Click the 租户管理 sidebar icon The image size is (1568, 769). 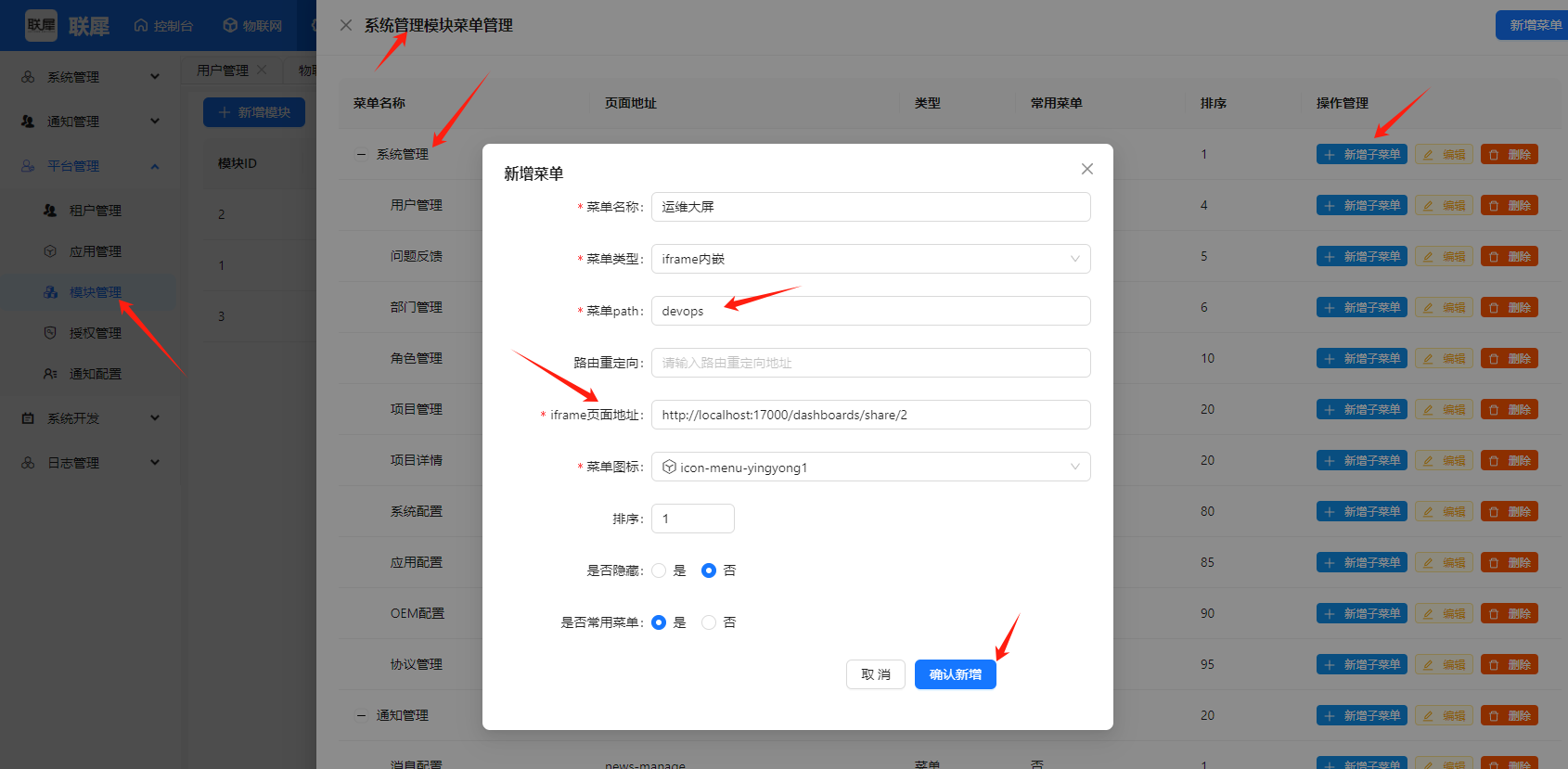coord(50,211)
